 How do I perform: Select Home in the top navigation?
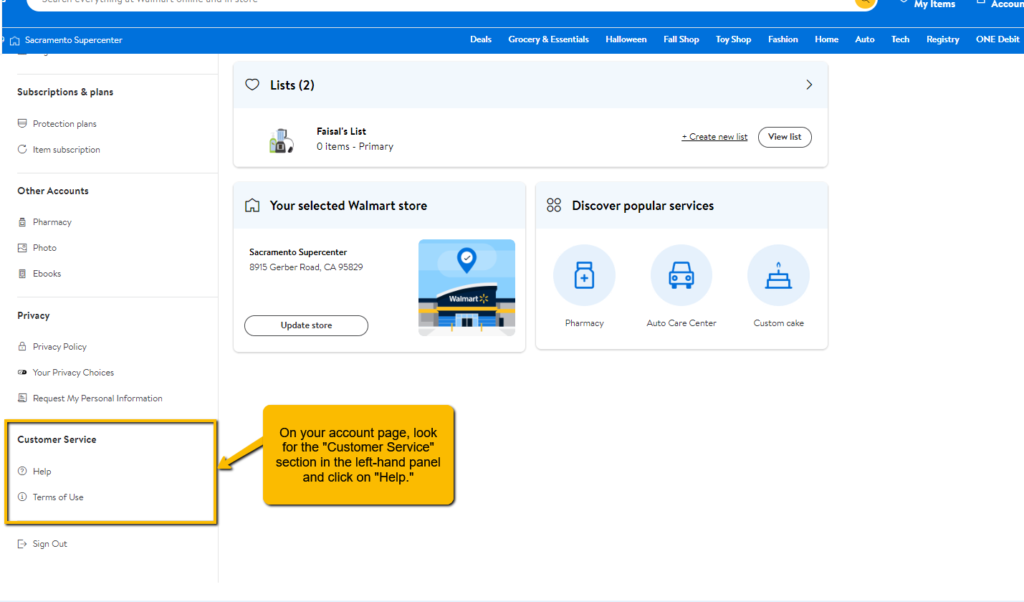tap(826, 40)
